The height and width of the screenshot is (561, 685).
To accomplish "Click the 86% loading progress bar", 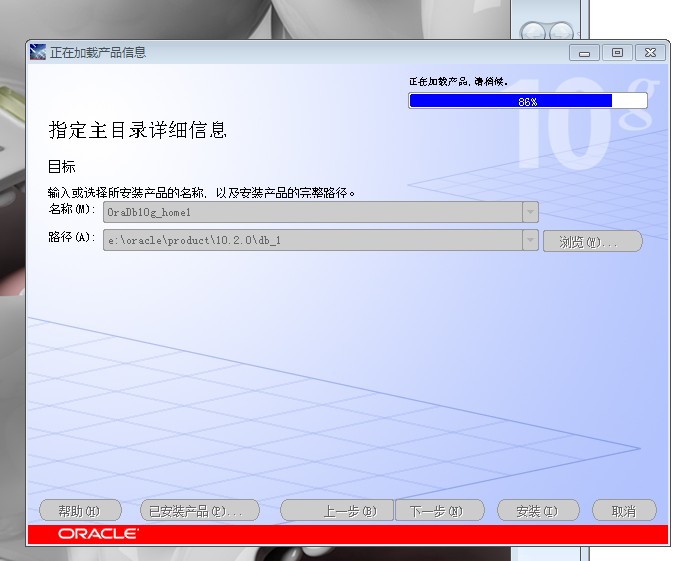I will click(528, 101).
